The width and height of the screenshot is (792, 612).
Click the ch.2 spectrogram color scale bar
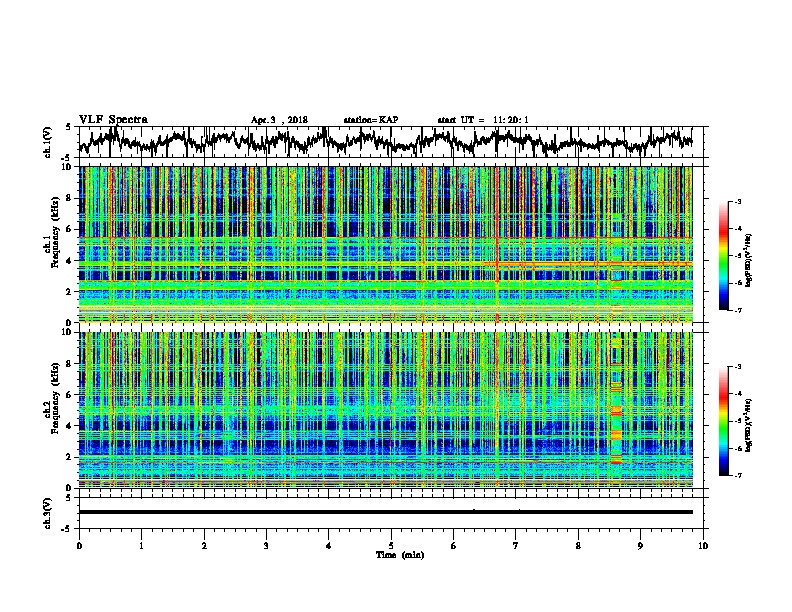coord(724,421)
